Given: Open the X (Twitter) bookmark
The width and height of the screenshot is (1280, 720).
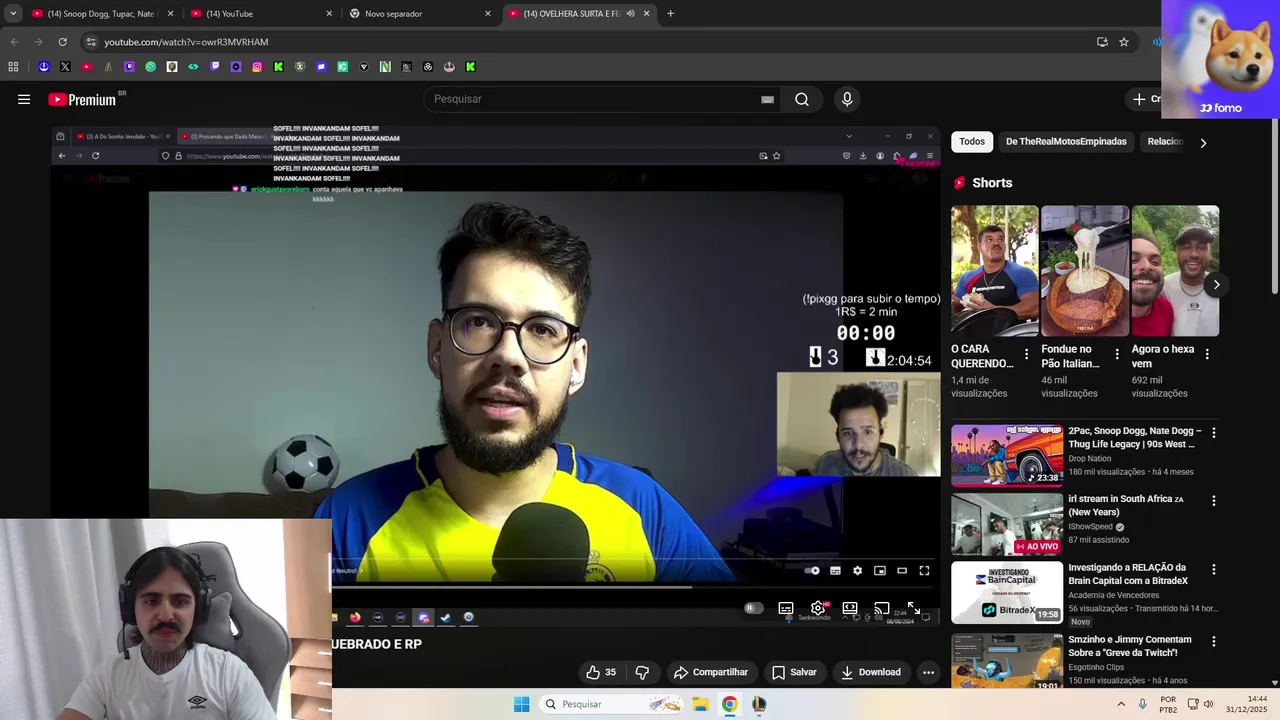Looking at the screenshot, I should click(65, 67).
